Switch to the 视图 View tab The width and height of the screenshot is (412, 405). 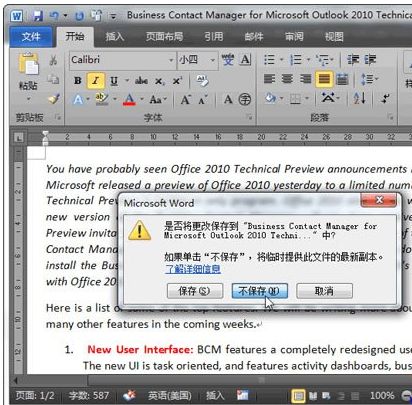(x=334, y=36)
